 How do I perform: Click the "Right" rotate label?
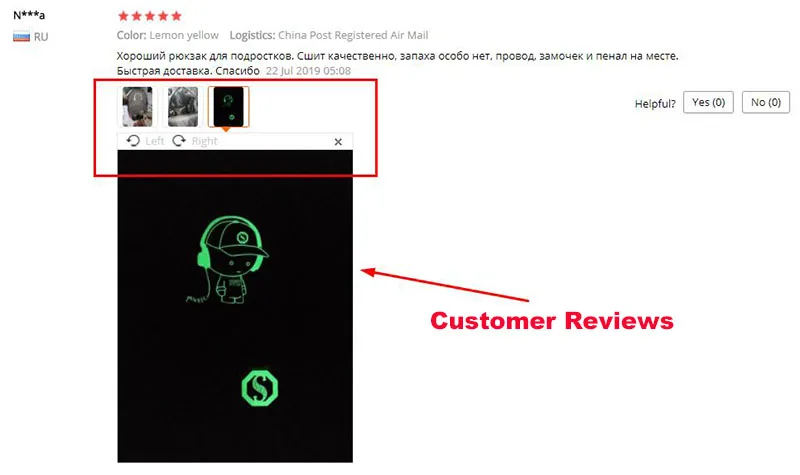click(x=205, y=141)
